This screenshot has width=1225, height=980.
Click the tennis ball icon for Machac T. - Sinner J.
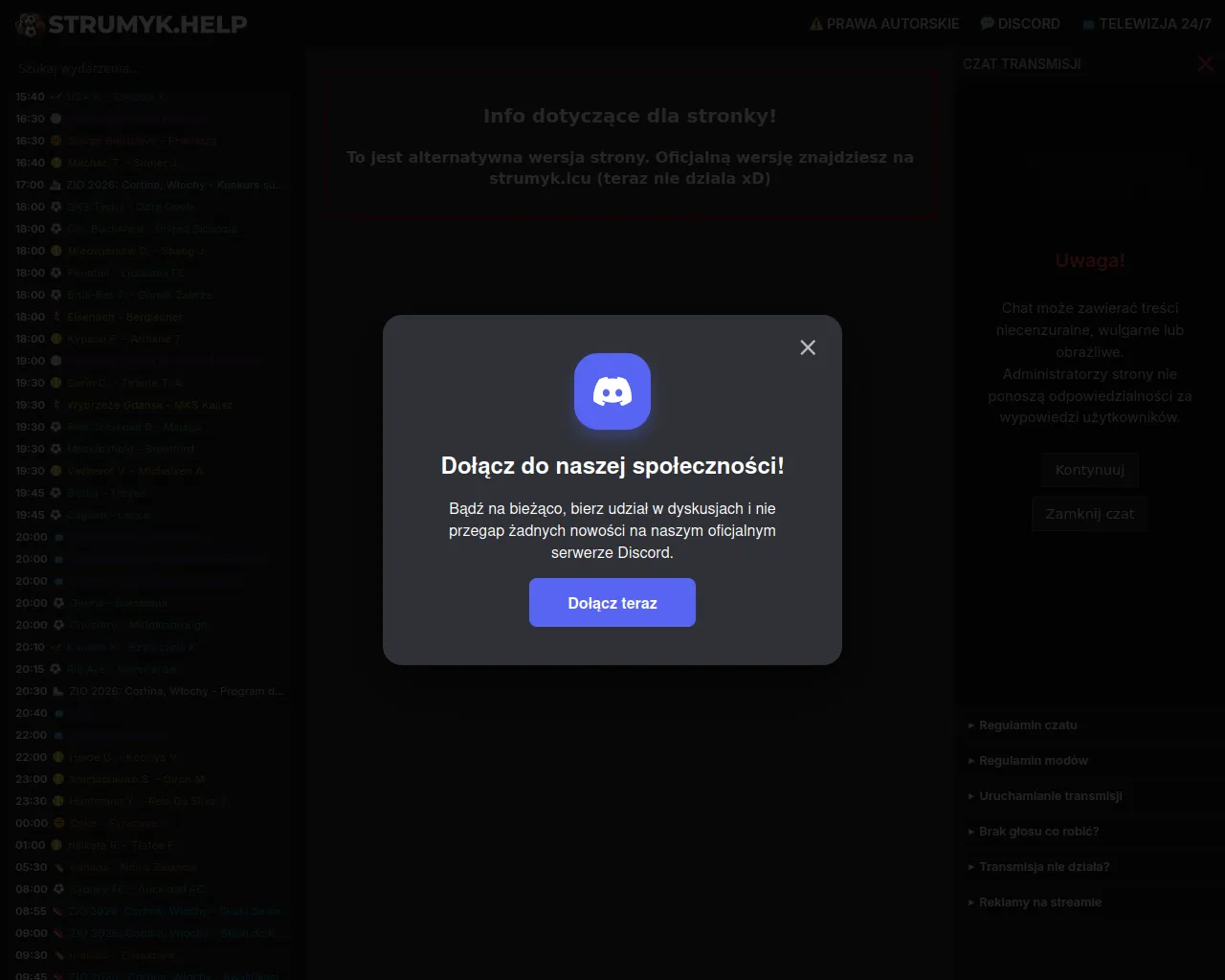[x=56, y=163]
